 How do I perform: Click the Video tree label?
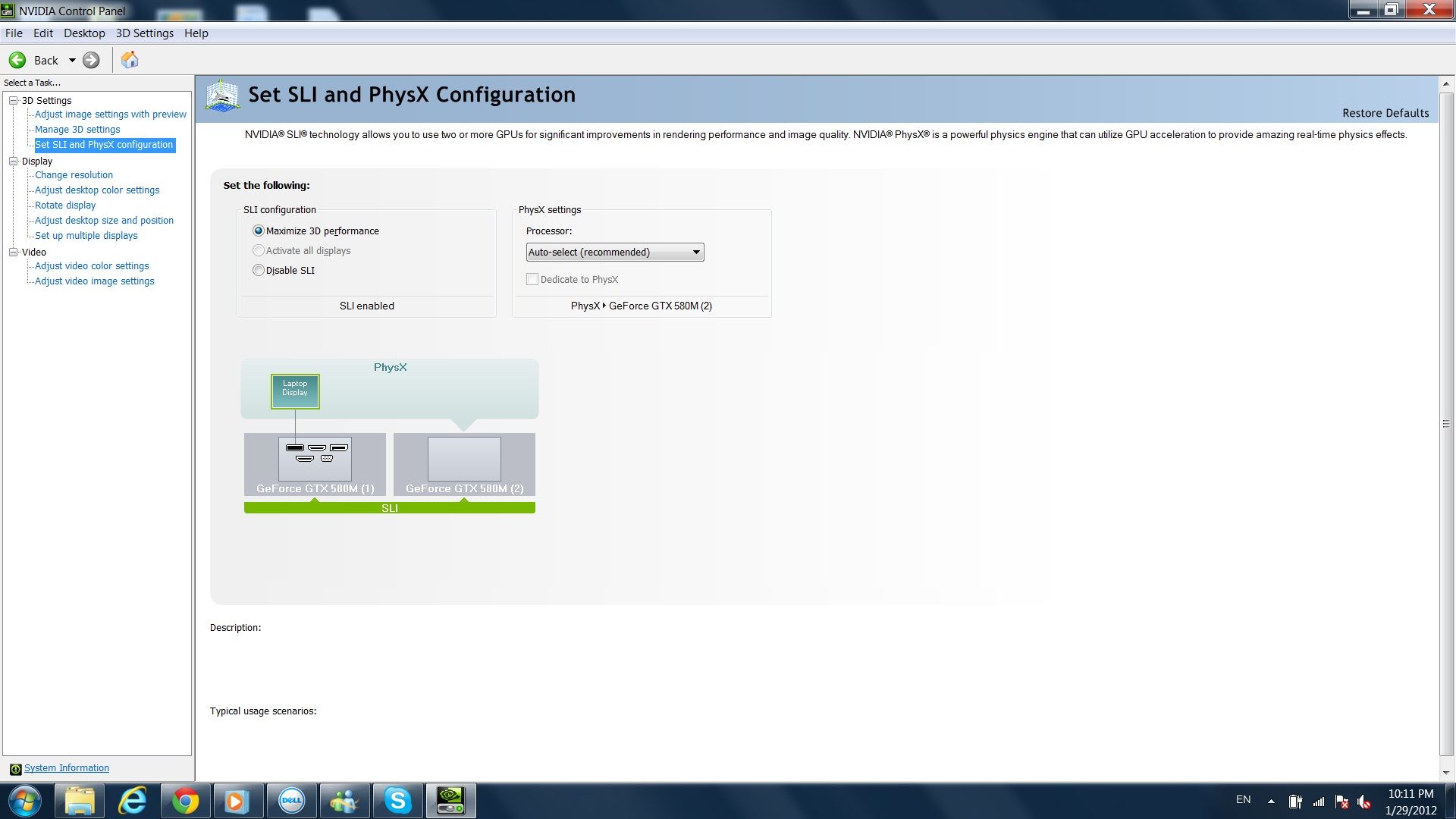[x=33, y=252]
